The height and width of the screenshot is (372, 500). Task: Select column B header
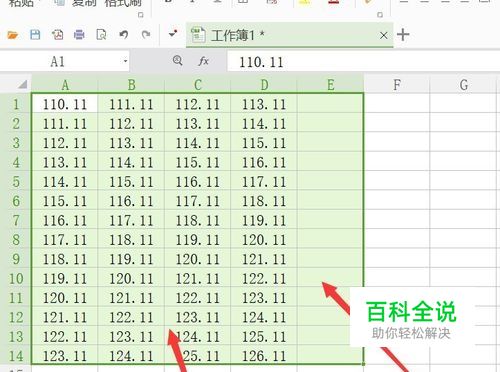point(131,85)
